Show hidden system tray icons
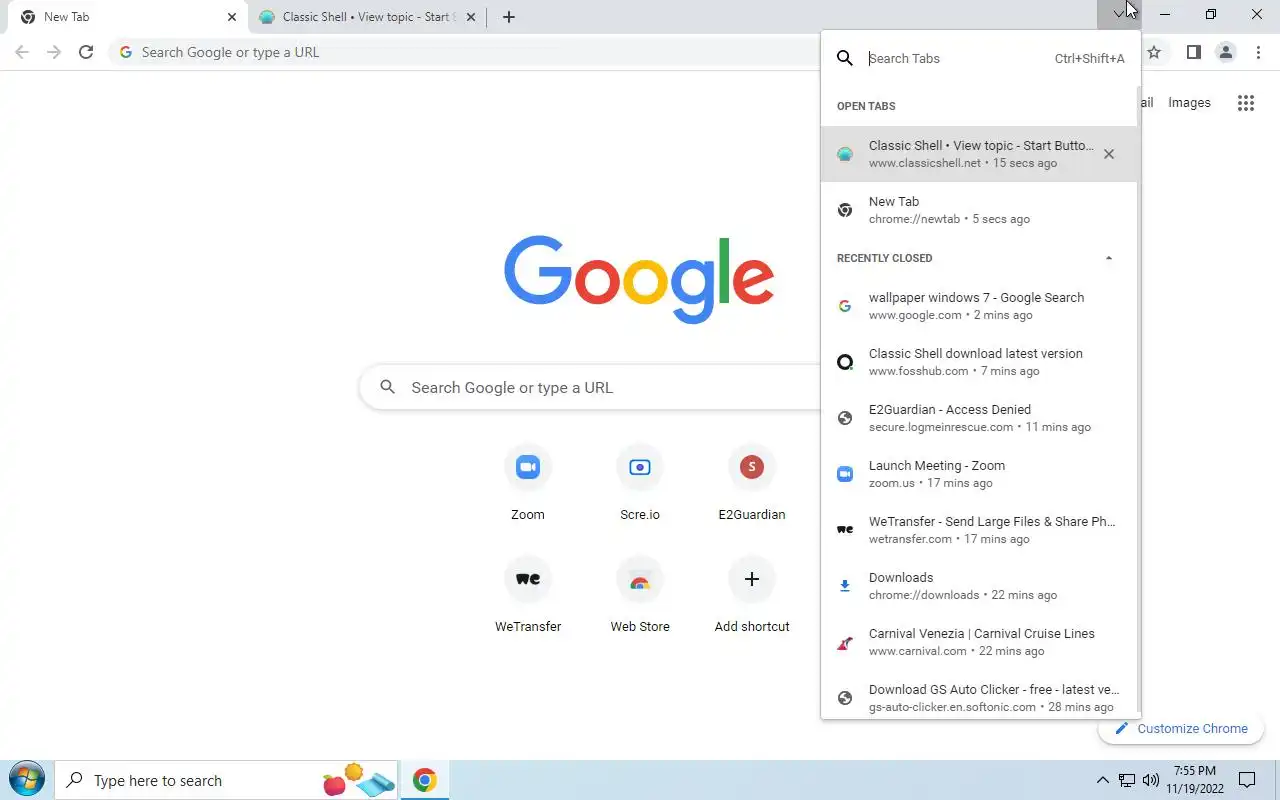This screenshot has width=1280, height=800. [x=1103, y=780]
